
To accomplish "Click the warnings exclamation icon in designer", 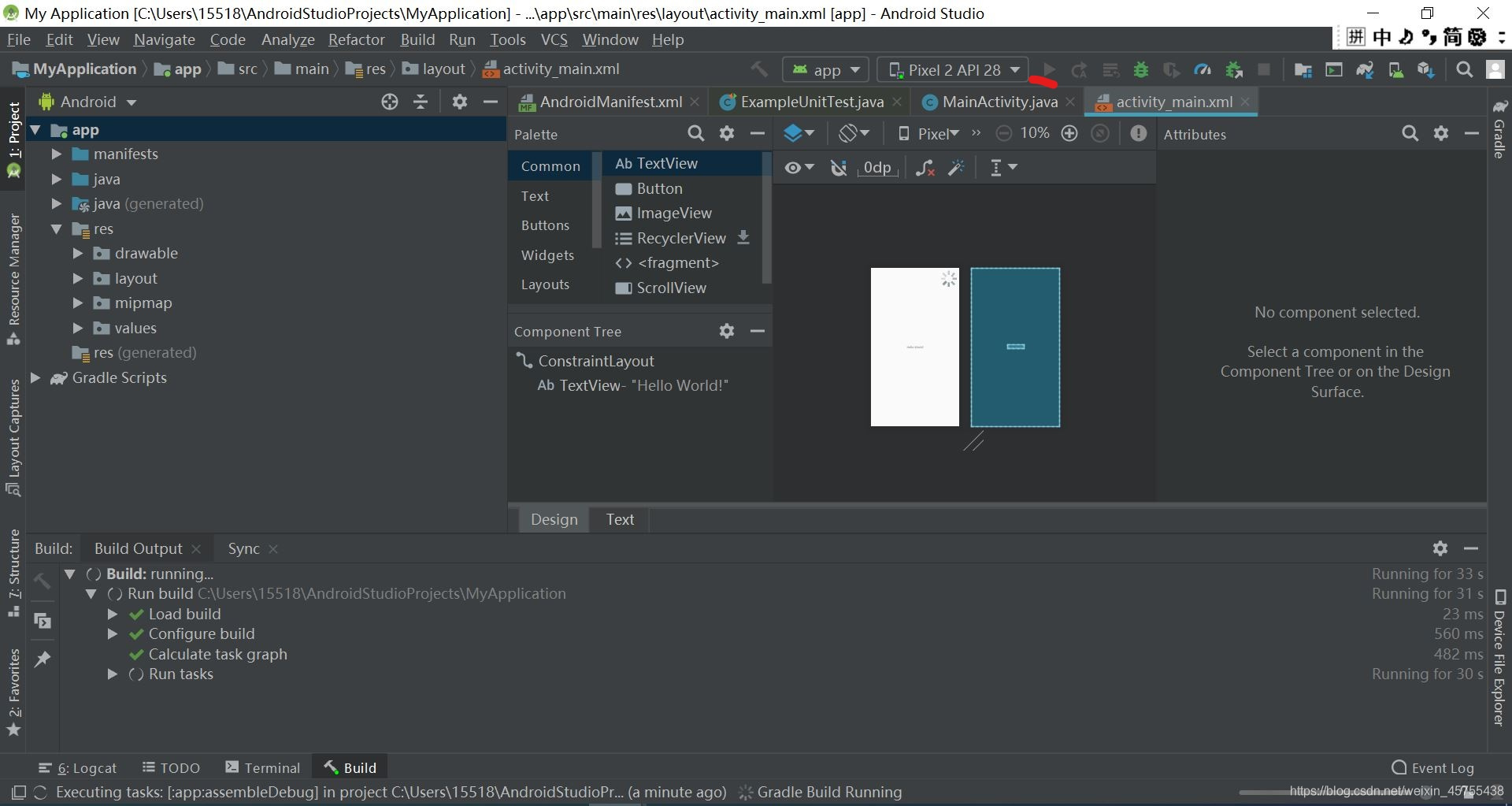I will tap(1139, 134).
